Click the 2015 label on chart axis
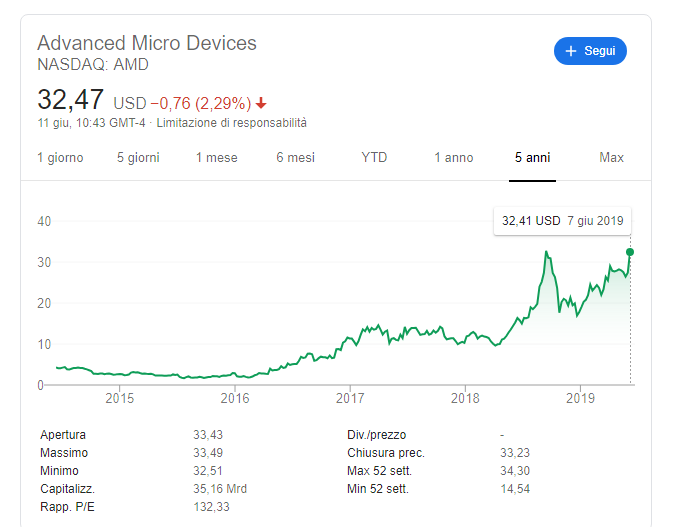The height and width of the screenshot is (527, 673). click(x=120, y=398)
